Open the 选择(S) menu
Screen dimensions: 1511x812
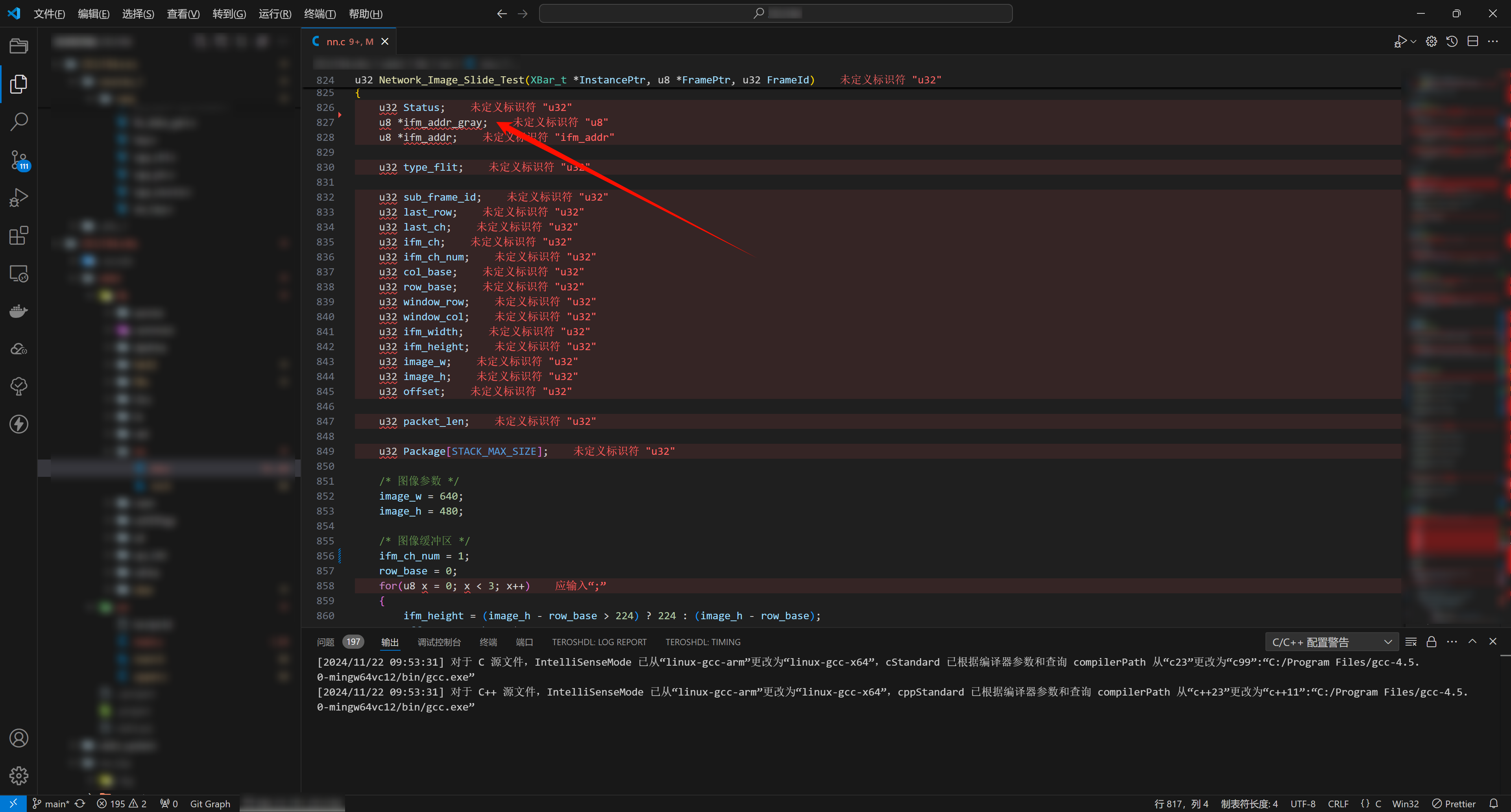click(139, 13)
